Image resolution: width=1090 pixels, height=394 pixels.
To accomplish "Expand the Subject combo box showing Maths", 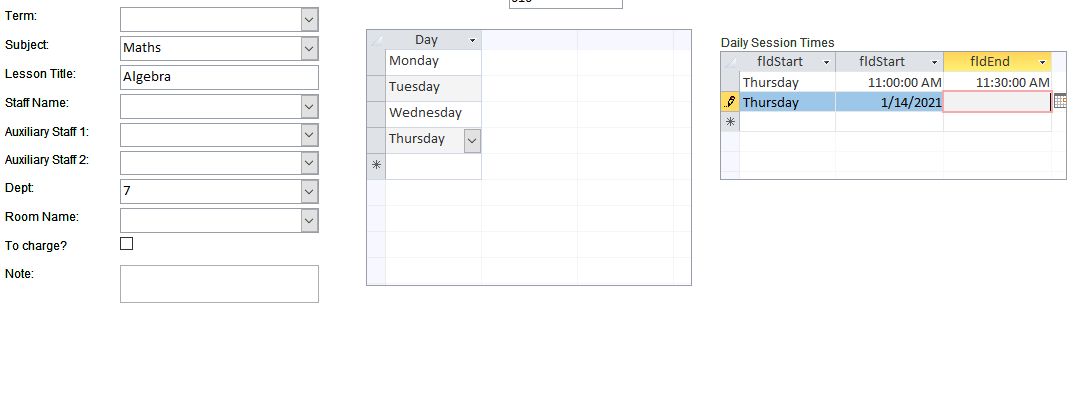I will click(309, 48).
